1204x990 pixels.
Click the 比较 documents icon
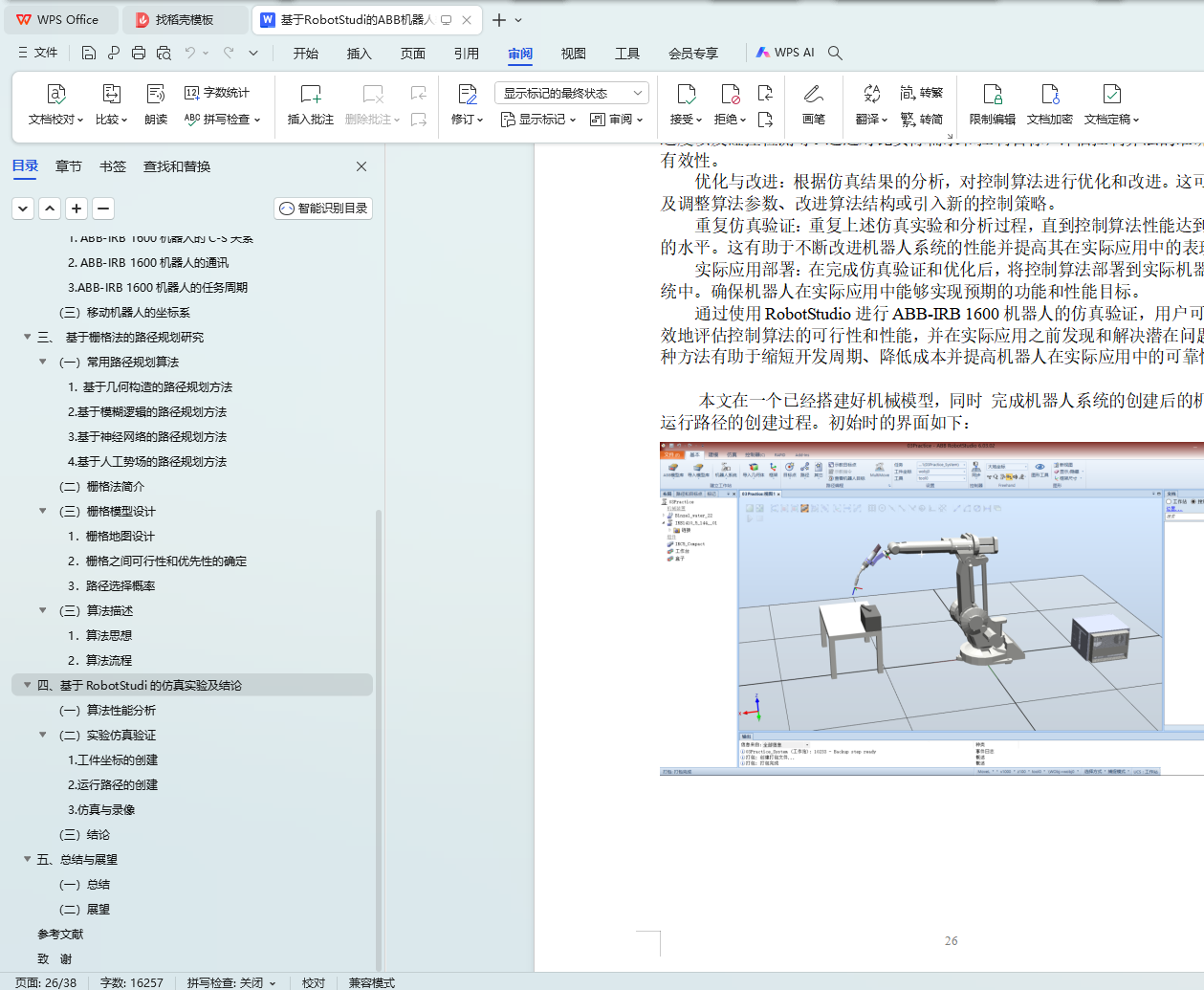[x=112, y=94]
